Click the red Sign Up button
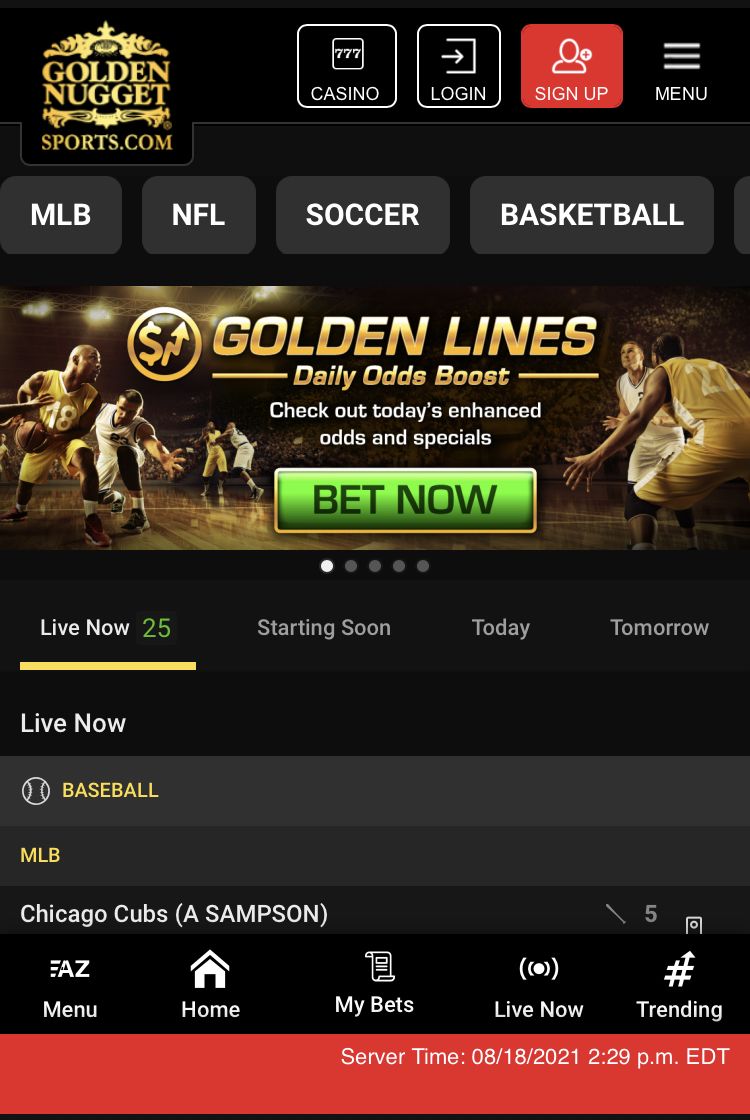The width and height of the screenshot is (750, 1120). pos(571,66)
